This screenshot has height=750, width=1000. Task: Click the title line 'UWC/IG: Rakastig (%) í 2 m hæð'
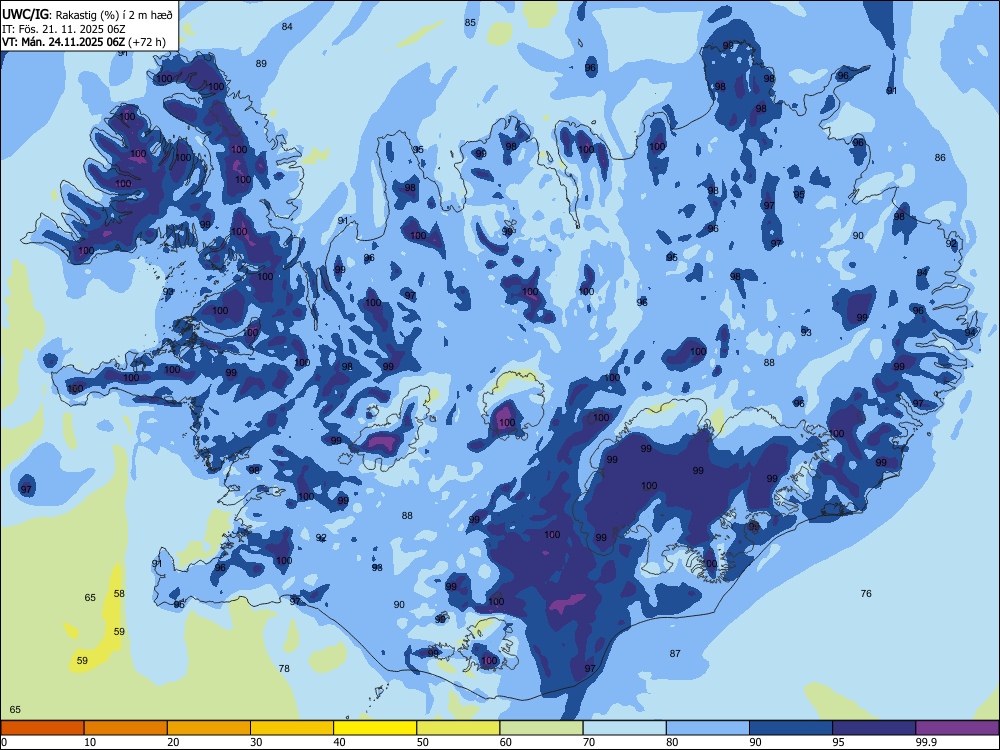click(87, 15)
